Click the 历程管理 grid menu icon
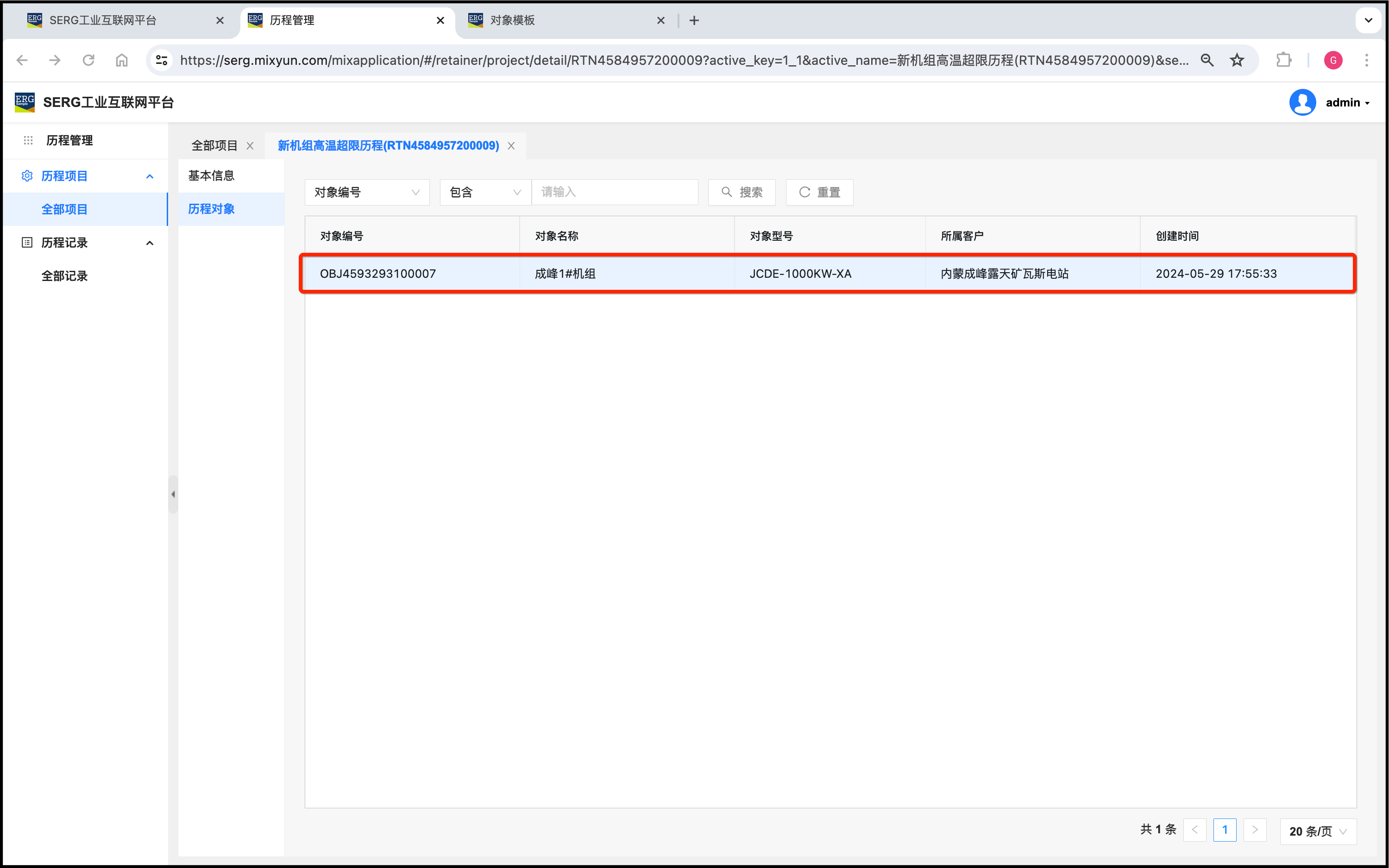Viewport: 1389px width, 868px height. pos(28,140)
